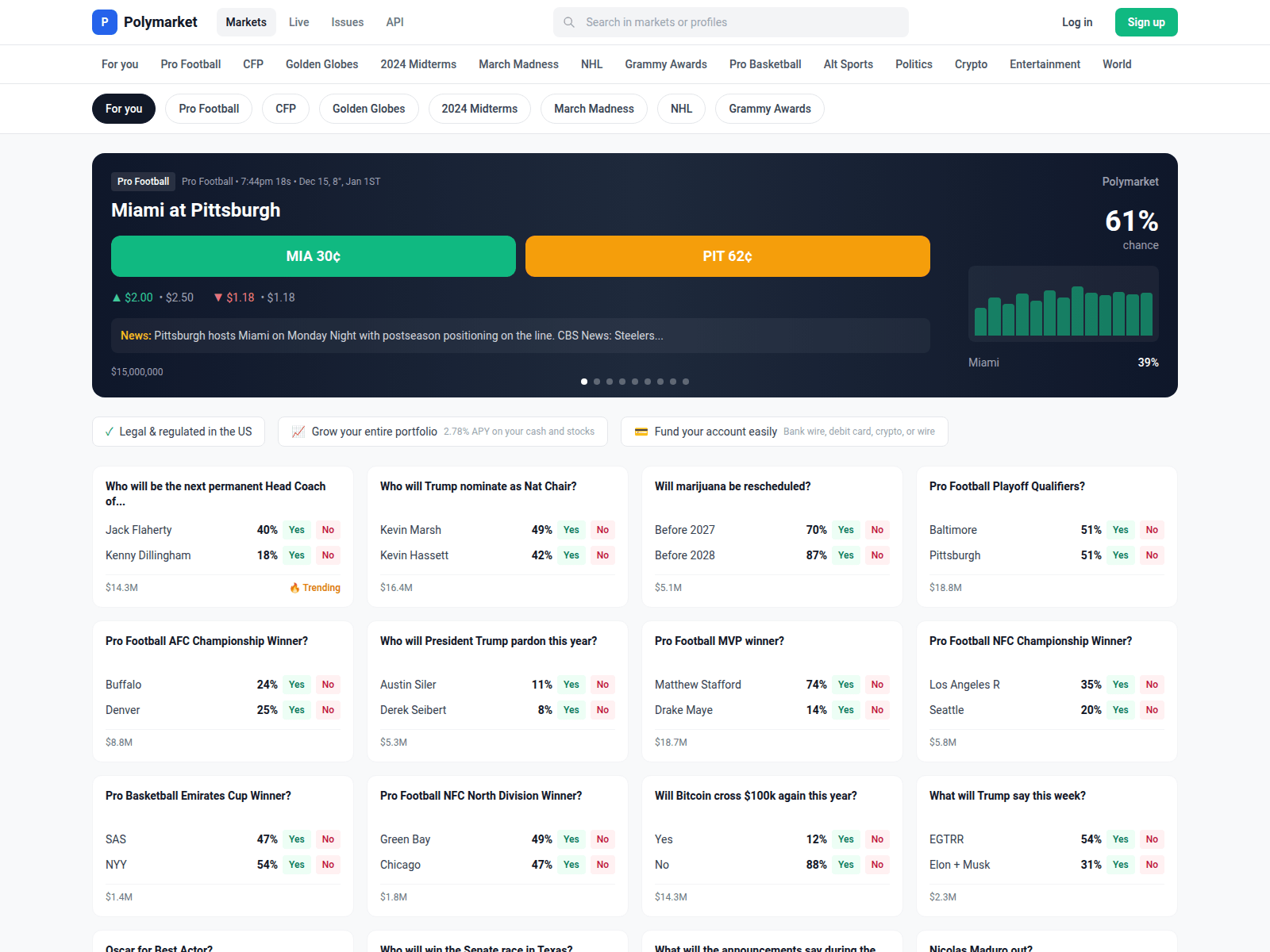Click Yes for Los Angeles R
The width and height of the screenshot is (1270, 952).
(x=1121, y=685)
